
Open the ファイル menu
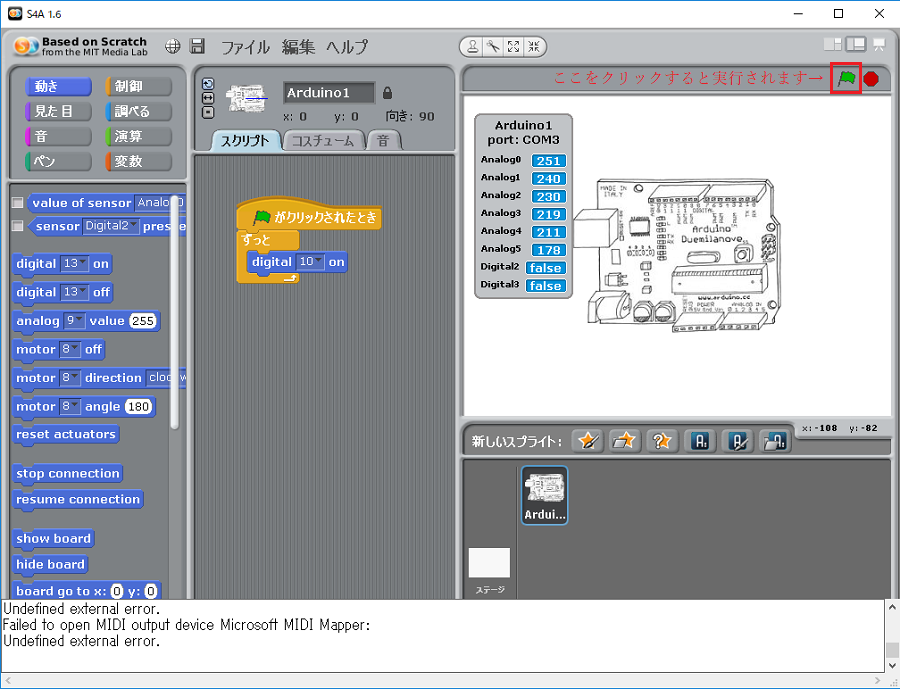click(245, 47)
